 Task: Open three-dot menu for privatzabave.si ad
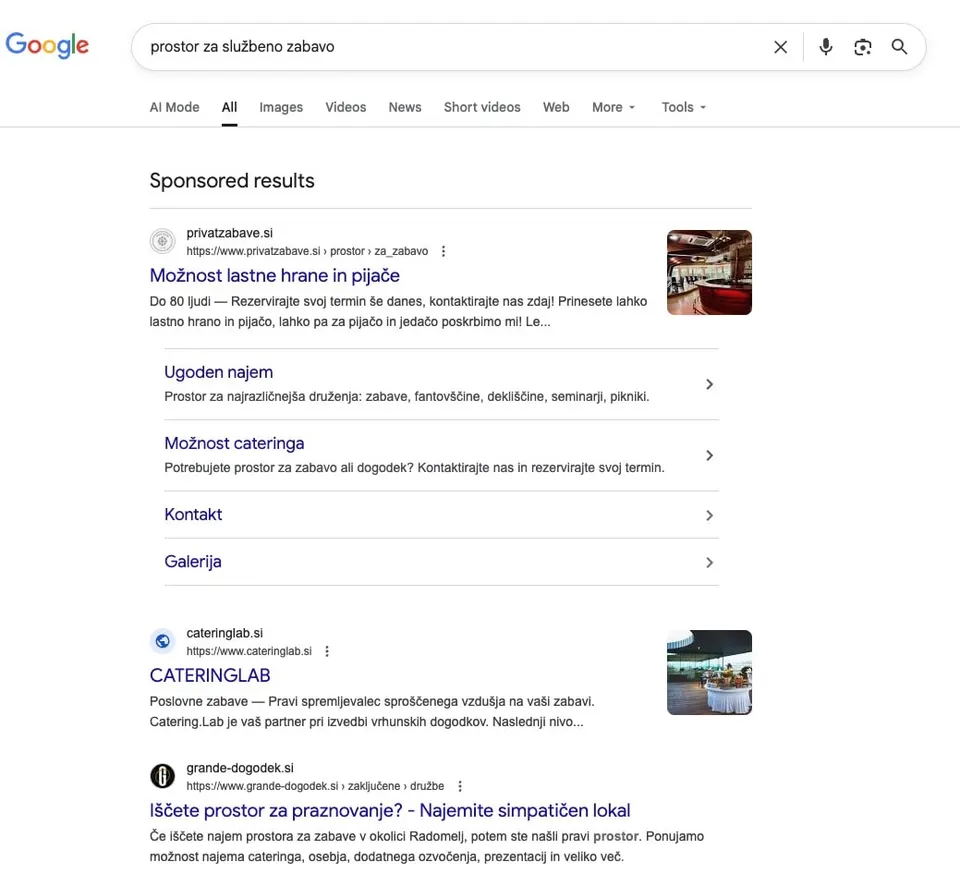(x=443, y=251)
